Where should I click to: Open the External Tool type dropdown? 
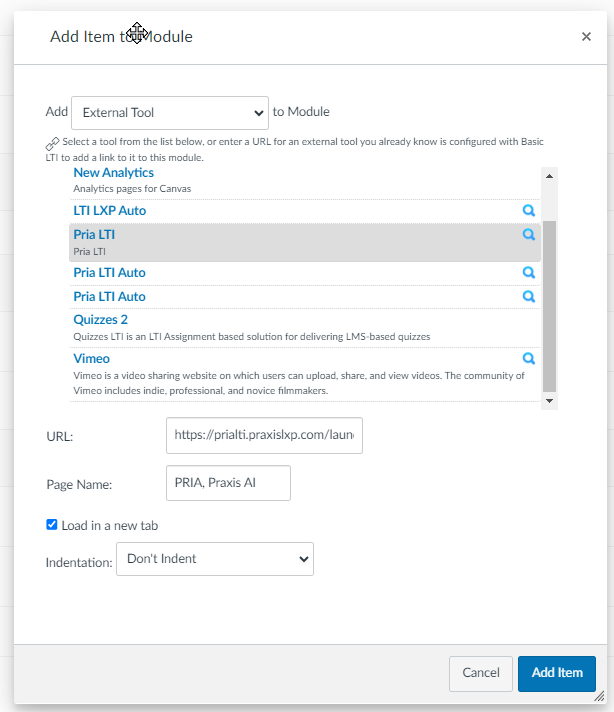pyautogui.click(x=170, y=113)
